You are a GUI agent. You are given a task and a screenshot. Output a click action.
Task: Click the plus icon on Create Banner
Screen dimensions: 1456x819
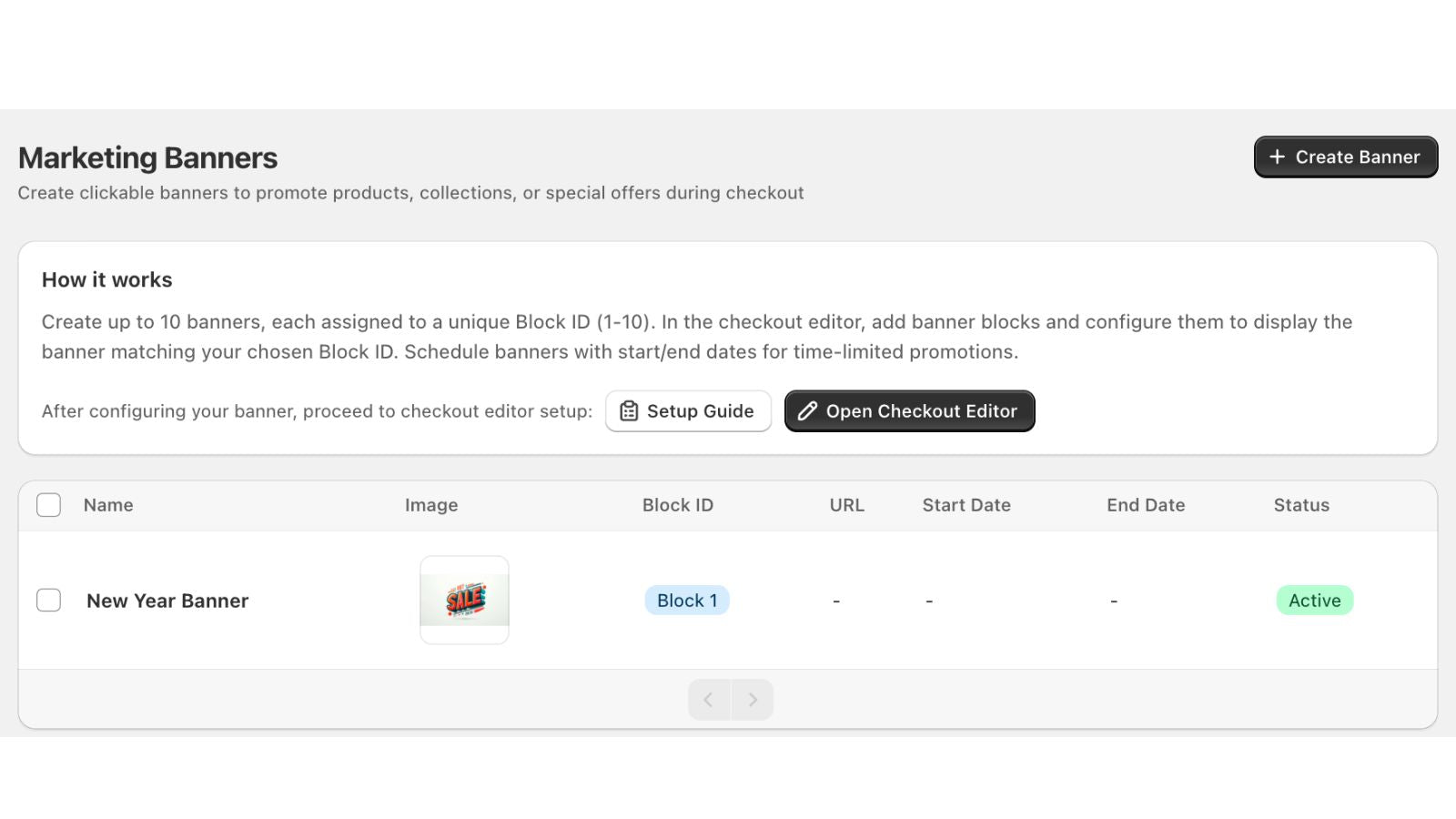click(1278, 157)
